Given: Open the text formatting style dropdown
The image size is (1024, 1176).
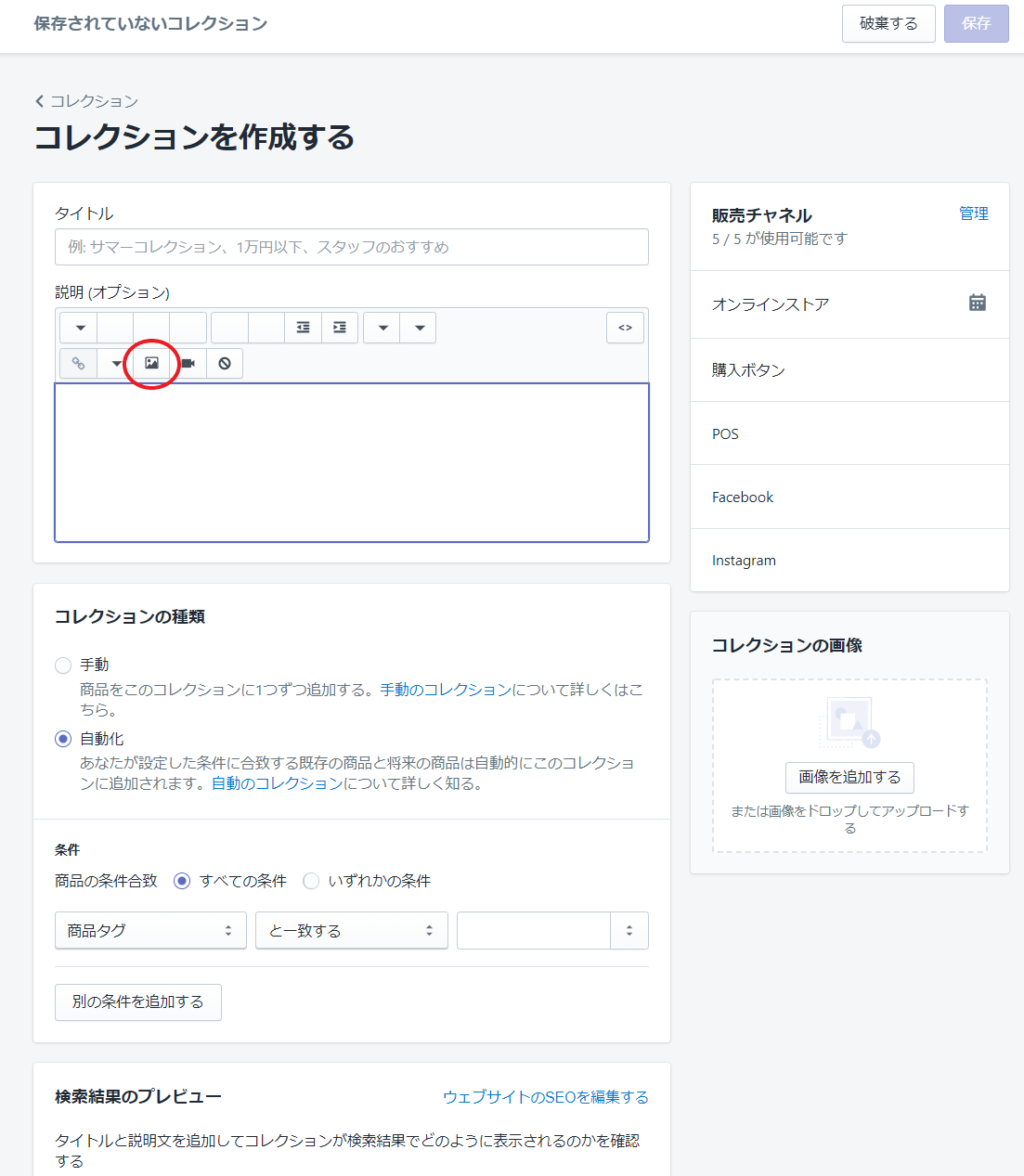Looking at the screenshot, I should tap(79, 328).
